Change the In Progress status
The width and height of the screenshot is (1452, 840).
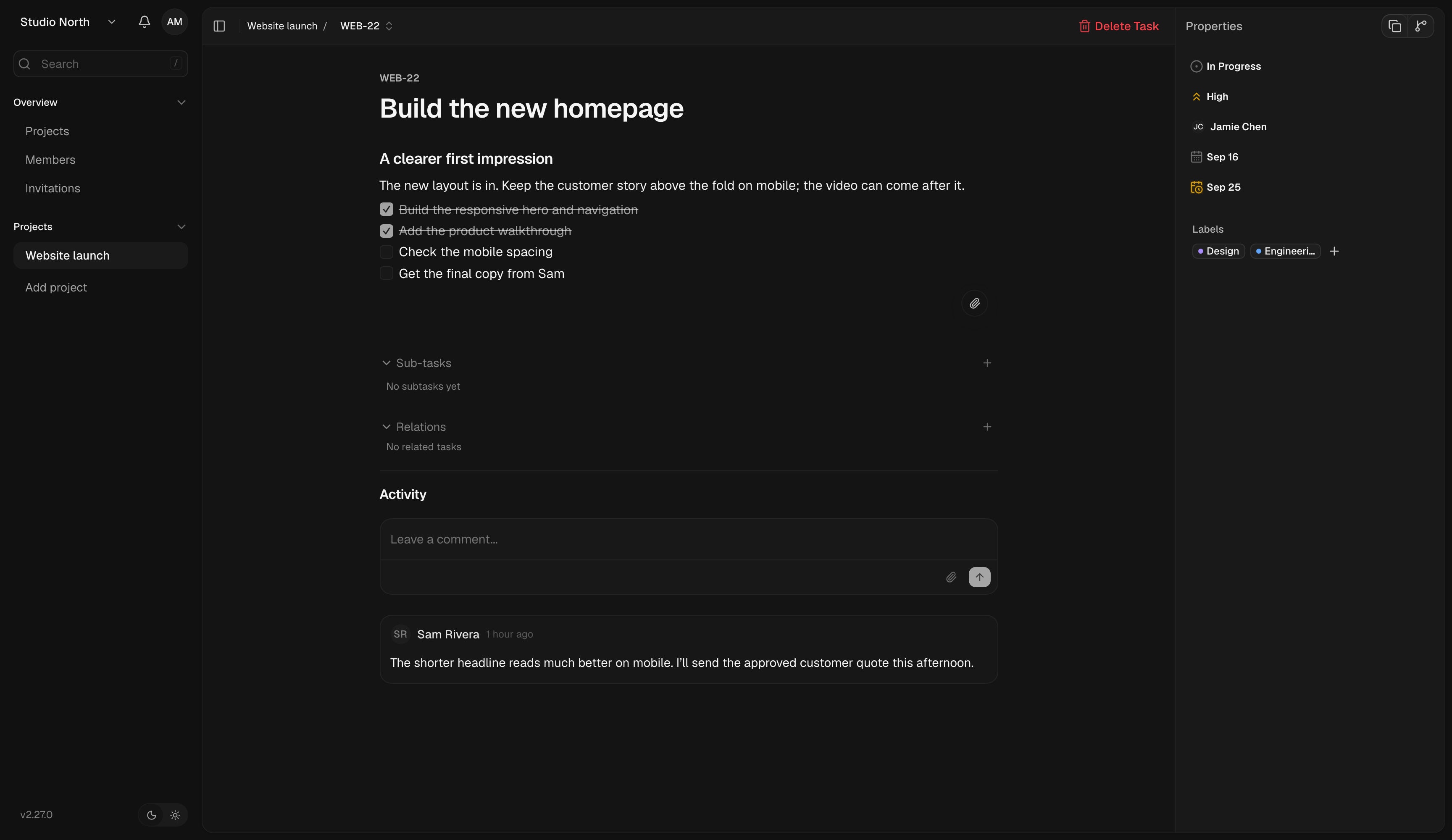(x=1226, y=66)
